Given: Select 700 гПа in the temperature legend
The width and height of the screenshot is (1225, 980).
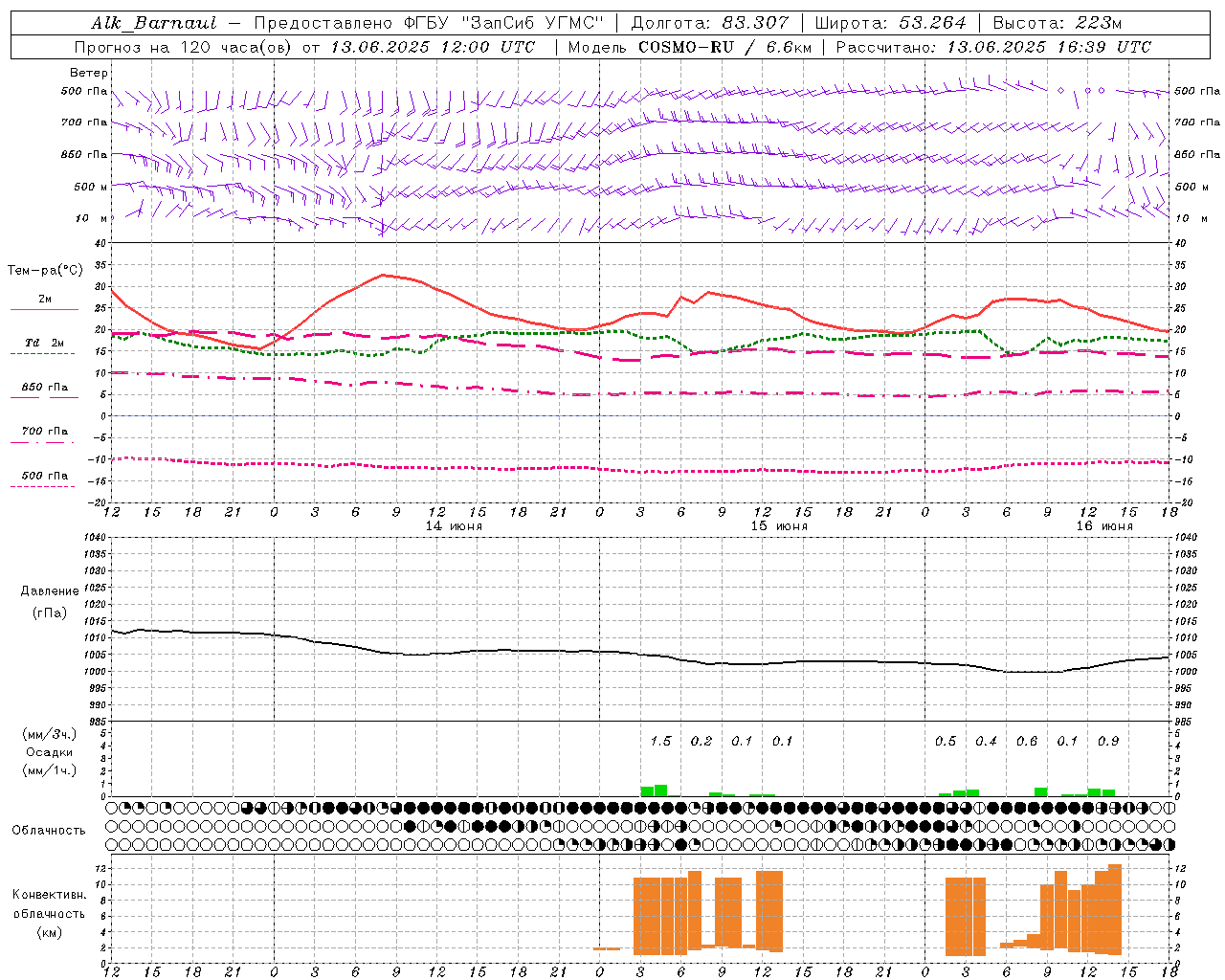Looking at the screenshot, I should tap(45, 431).
